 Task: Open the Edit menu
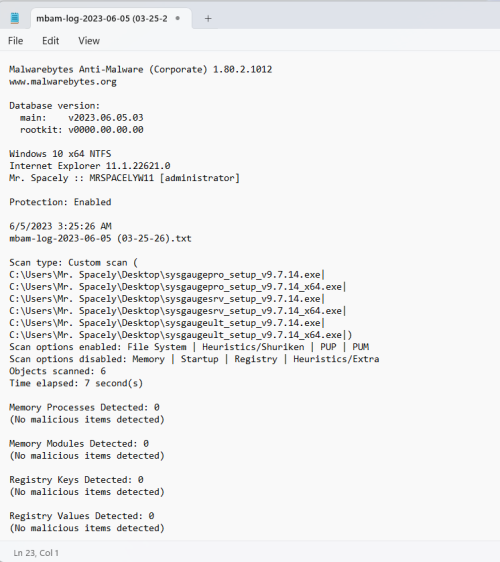point(51,41)
